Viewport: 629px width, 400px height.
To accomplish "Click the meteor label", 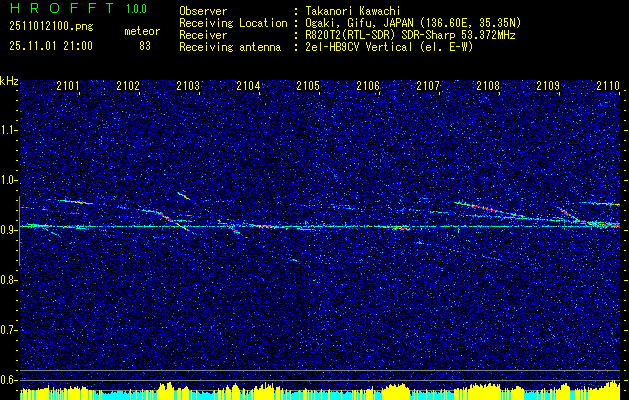I will (142, 31).
